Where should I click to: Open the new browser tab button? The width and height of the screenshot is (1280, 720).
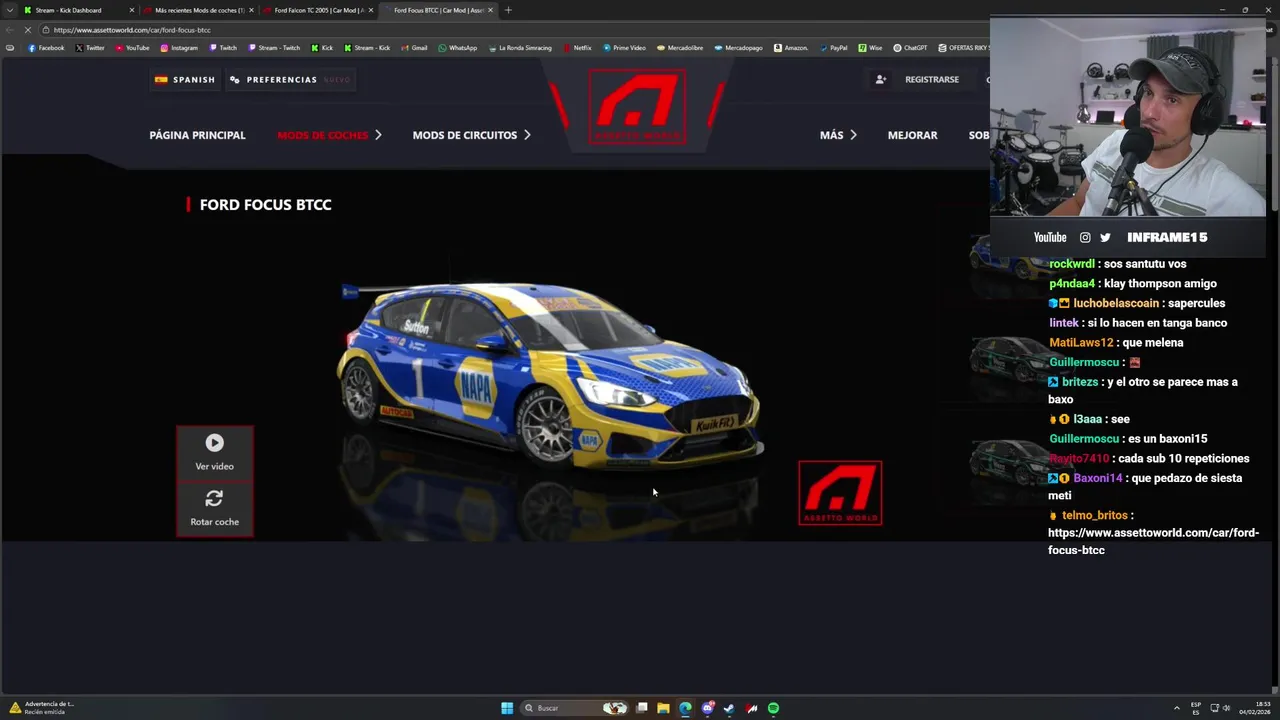coord(508,10)
